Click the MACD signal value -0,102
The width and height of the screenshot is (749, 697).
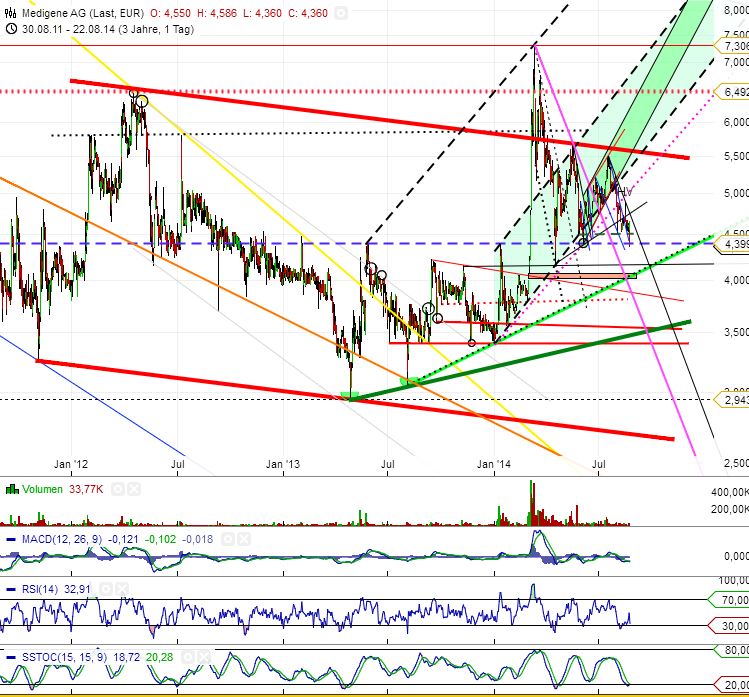(160, 539)
